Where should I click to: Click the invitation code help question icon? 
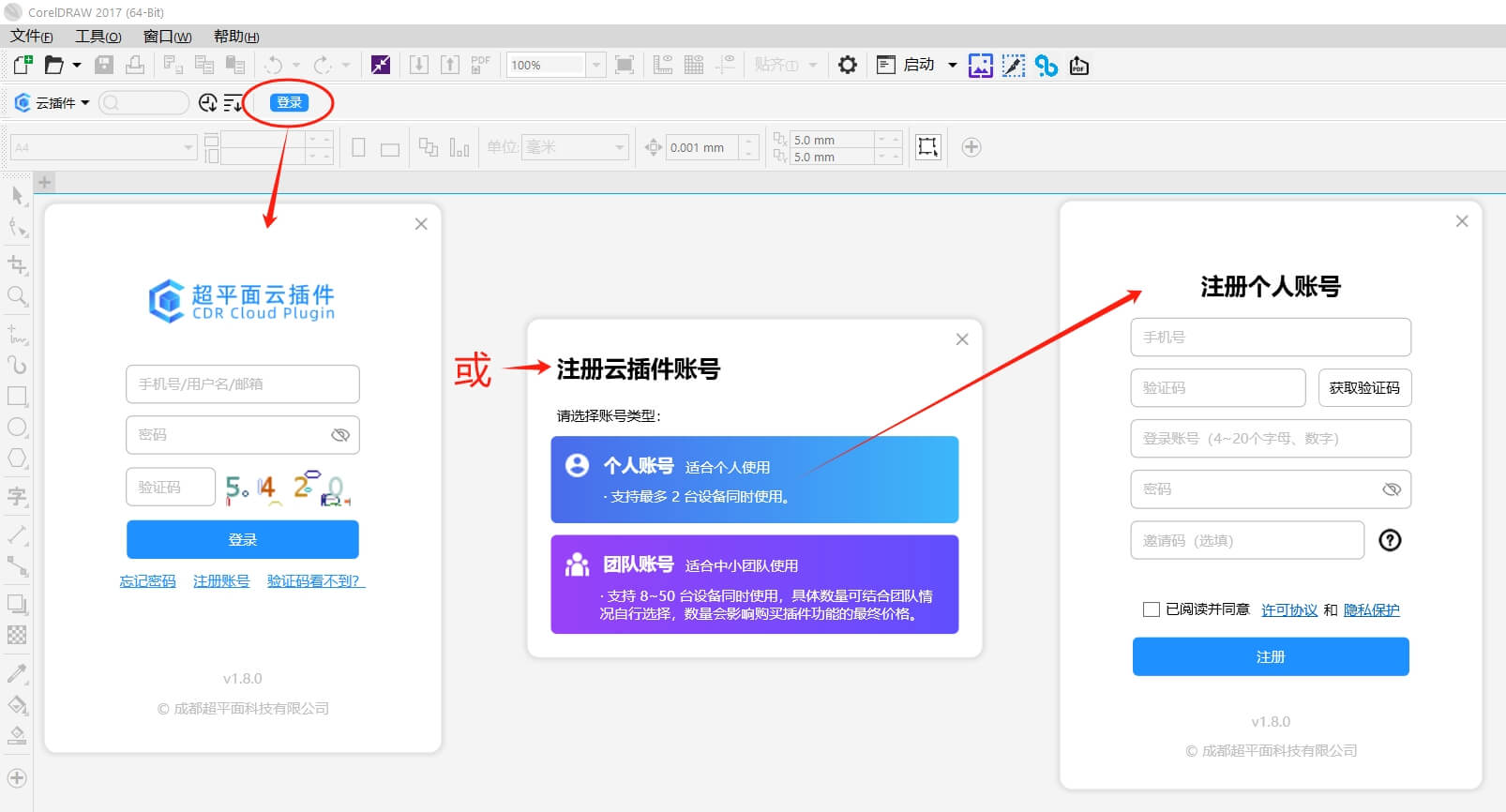click(x=1390, y=540)
